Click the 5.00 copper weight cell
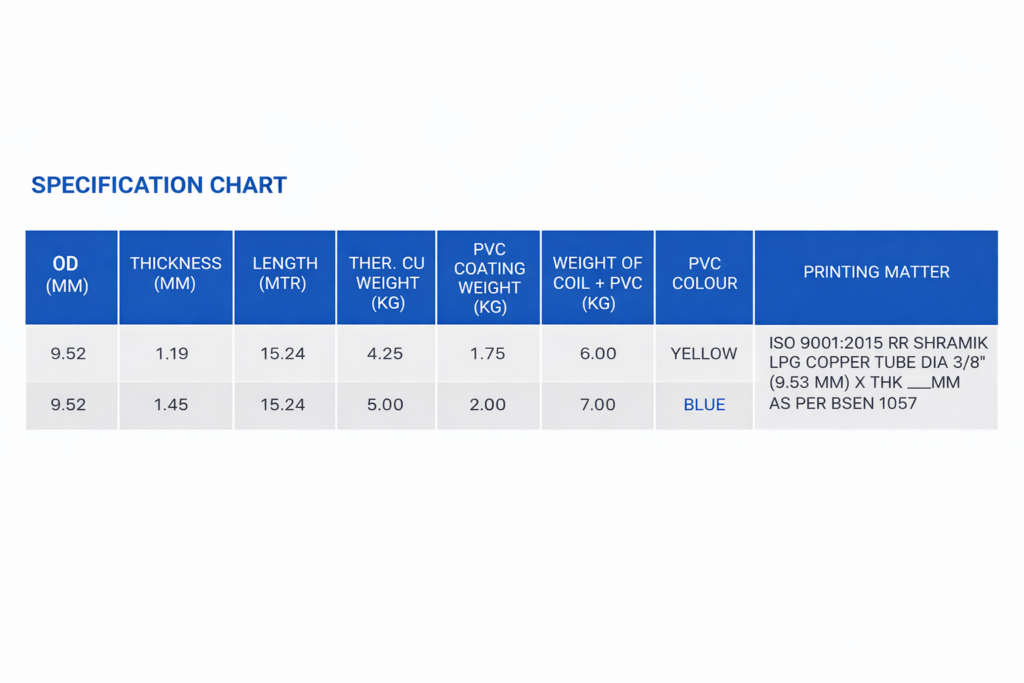1024x683 pixels. [386, 405]
